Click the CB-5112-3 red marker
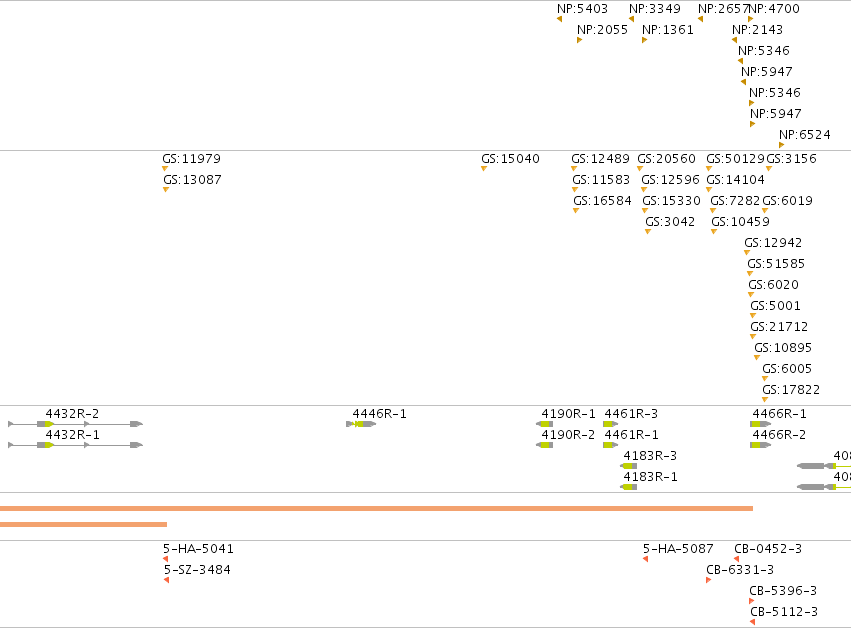This screenshot has width=851, height=628. 753,622
